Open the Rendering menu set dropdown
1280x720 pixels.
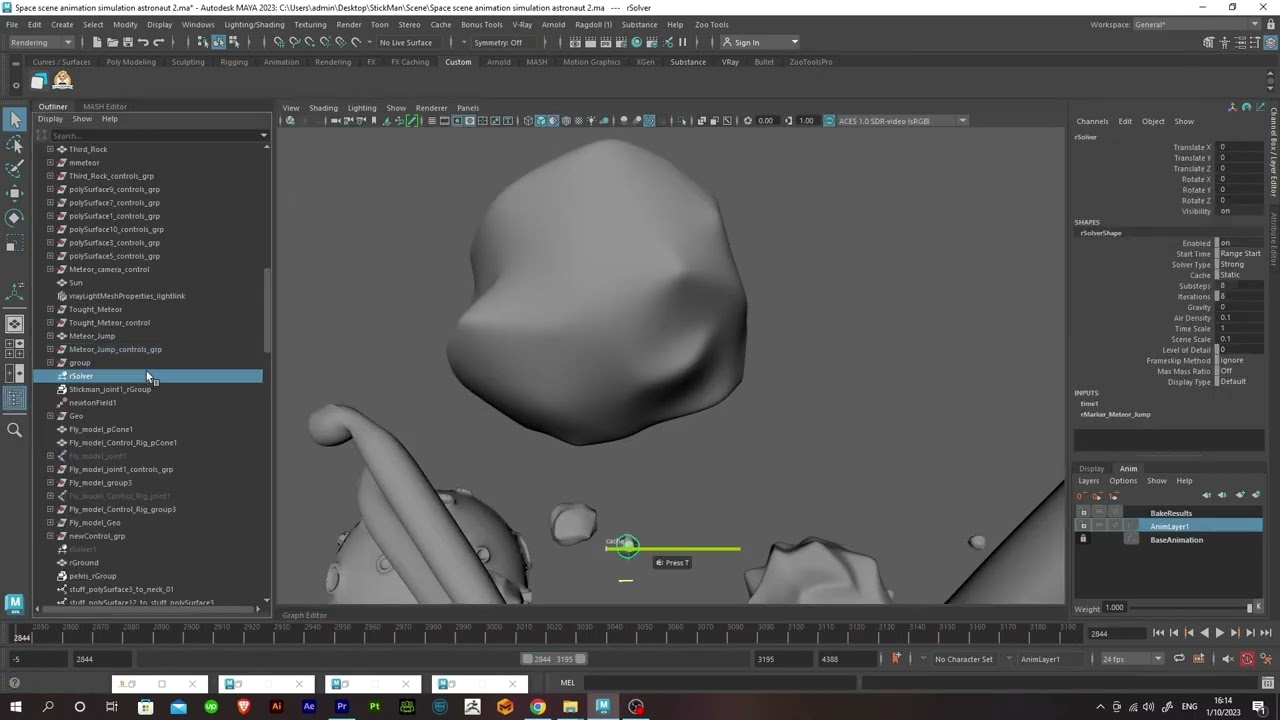pyautogui.click(x=40, y=42)
